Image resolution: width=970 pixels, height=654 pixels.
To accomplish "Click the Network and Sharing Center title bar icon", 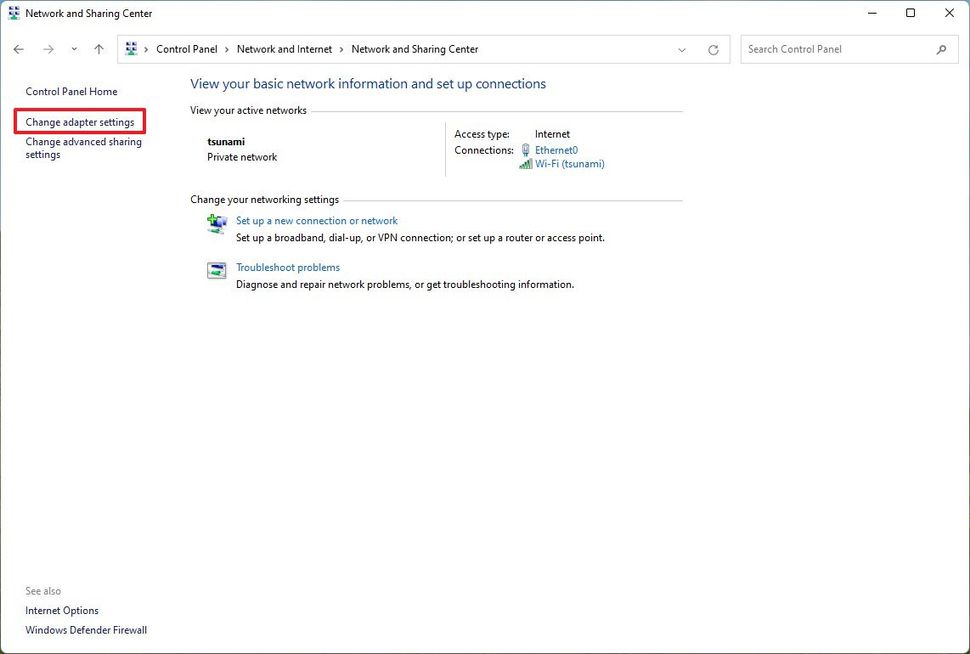I will coord(13,13).
